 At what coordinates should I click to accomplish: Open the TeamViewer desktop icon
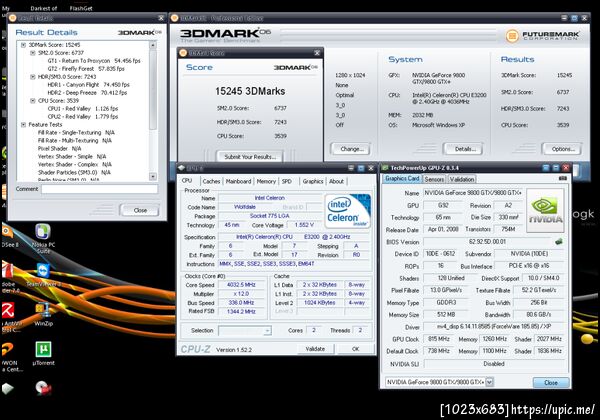tap(43, 275)
